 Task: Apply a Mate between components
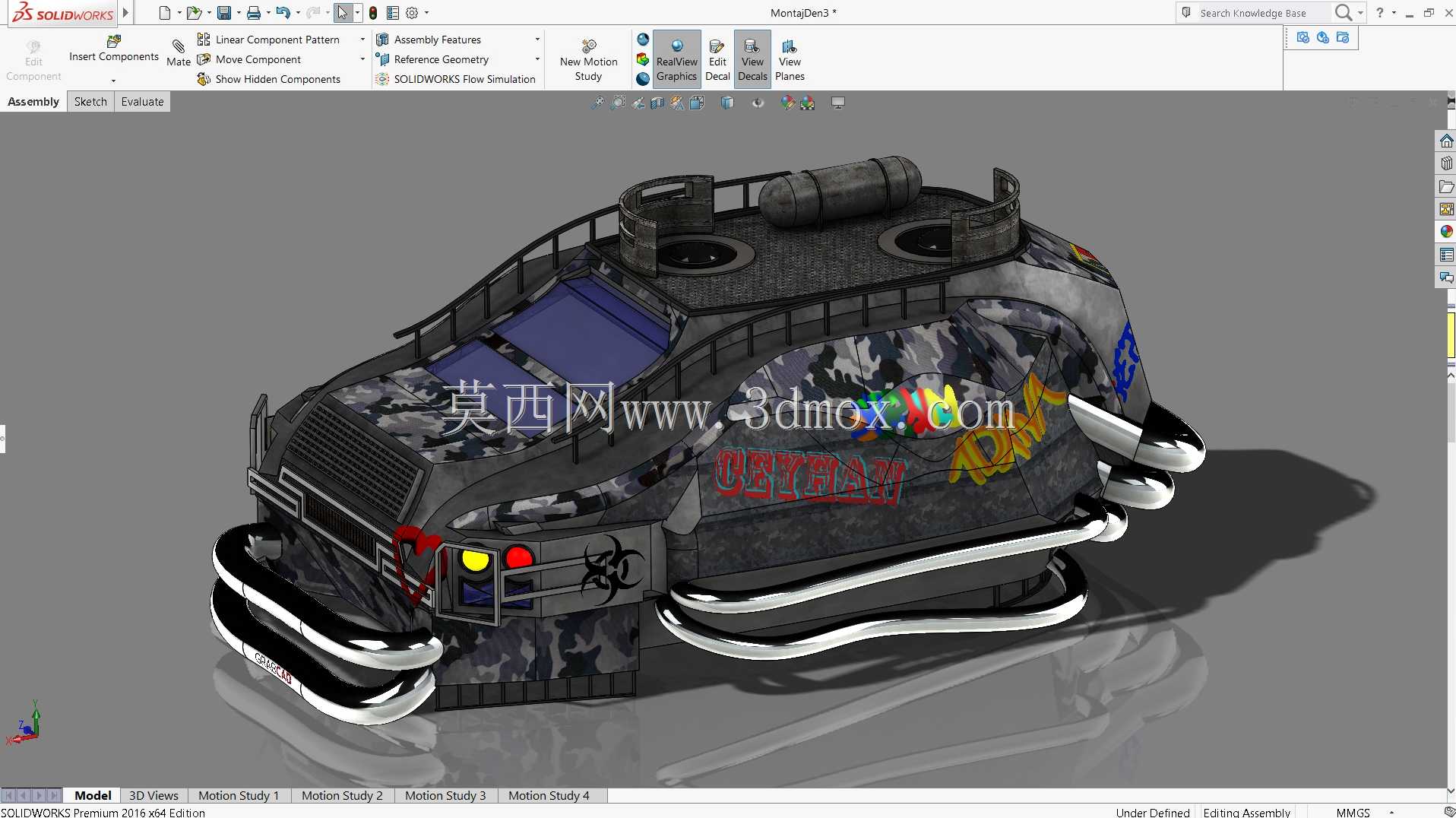click(179, 52)
